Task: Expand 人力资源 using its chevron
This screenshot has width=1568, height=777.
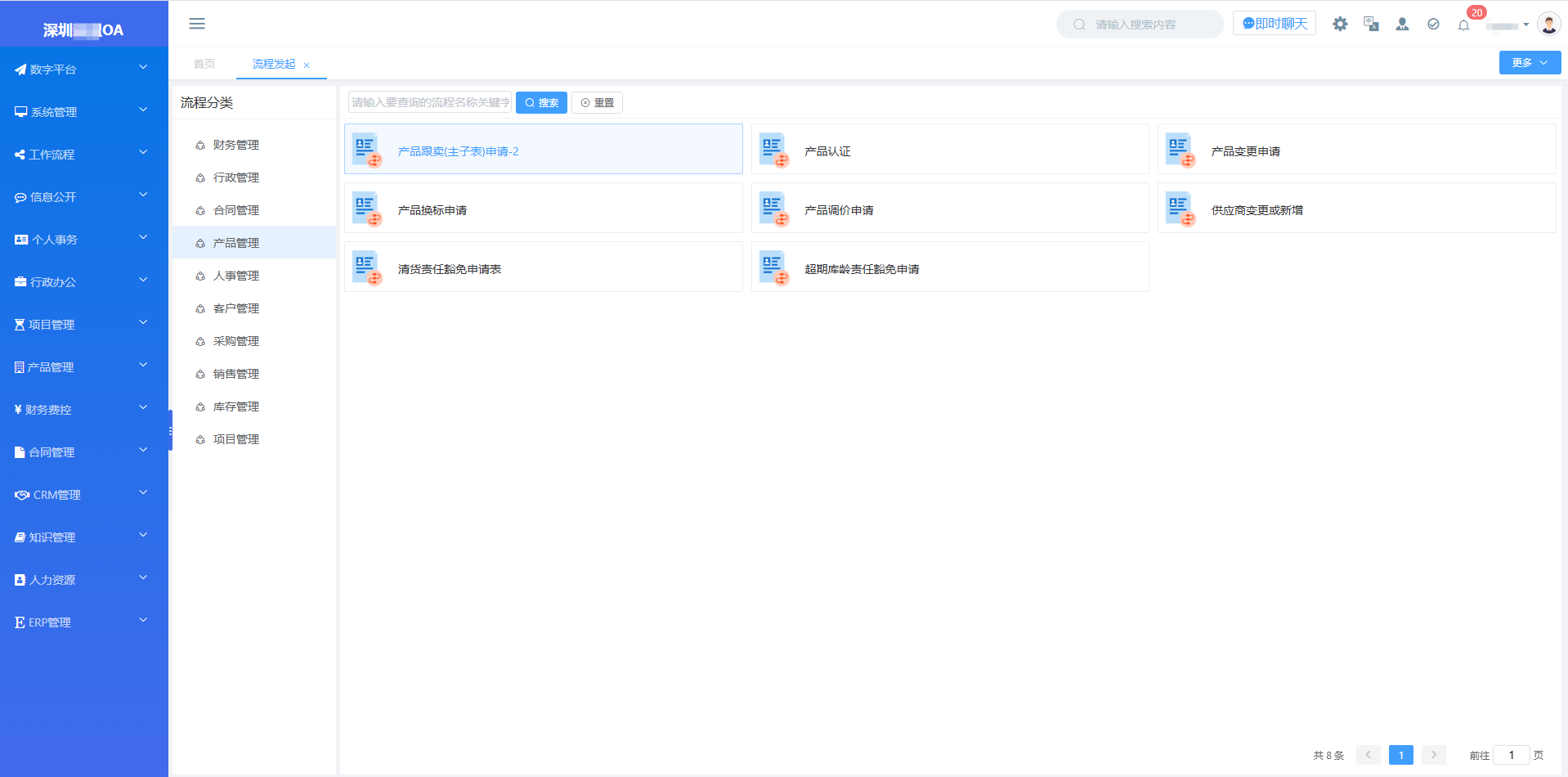Action: (143, 577)
